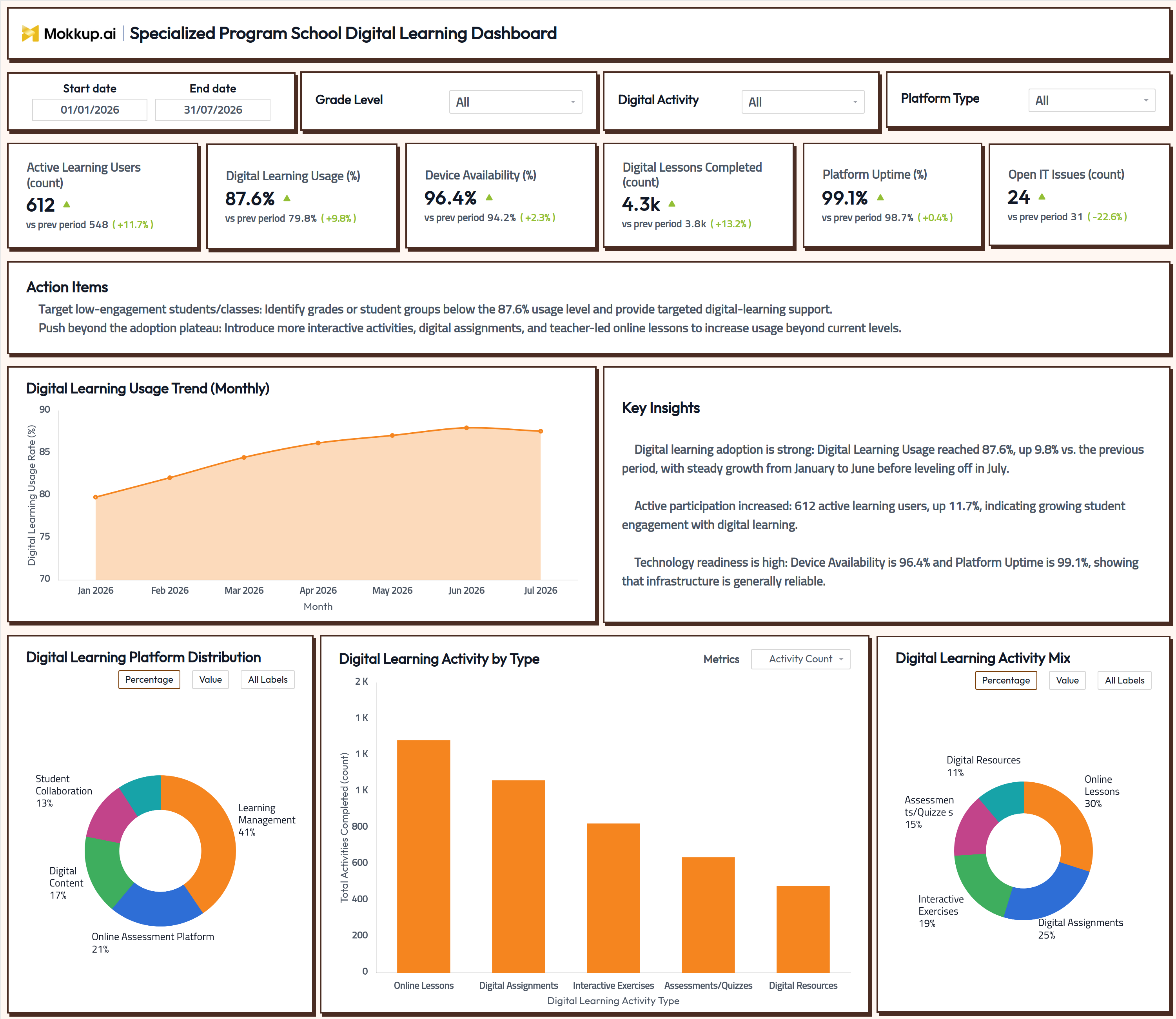The height and width of the screenshot is (1019, 1176).
Task: Select Value in Activity Mix
Action: tap(1067, 680)
